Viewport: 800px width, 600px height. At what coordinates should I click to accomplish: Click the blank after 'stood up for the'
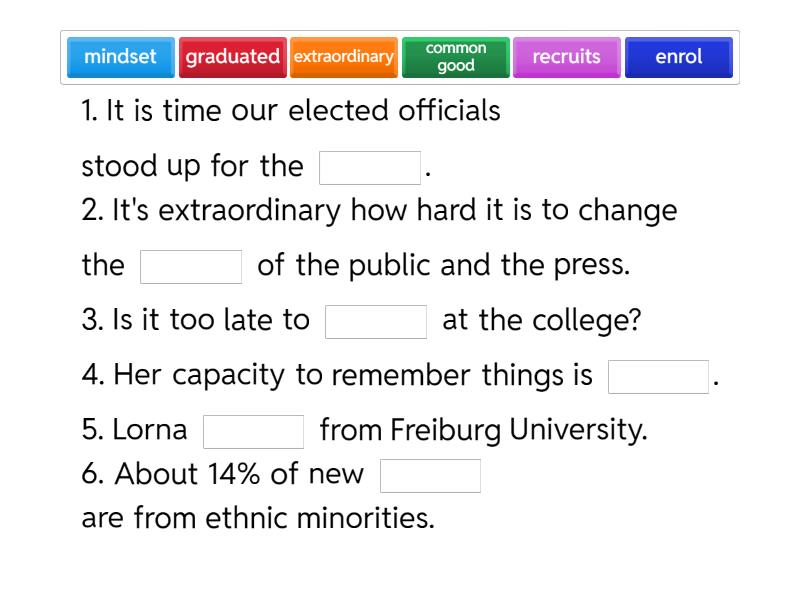370,168
